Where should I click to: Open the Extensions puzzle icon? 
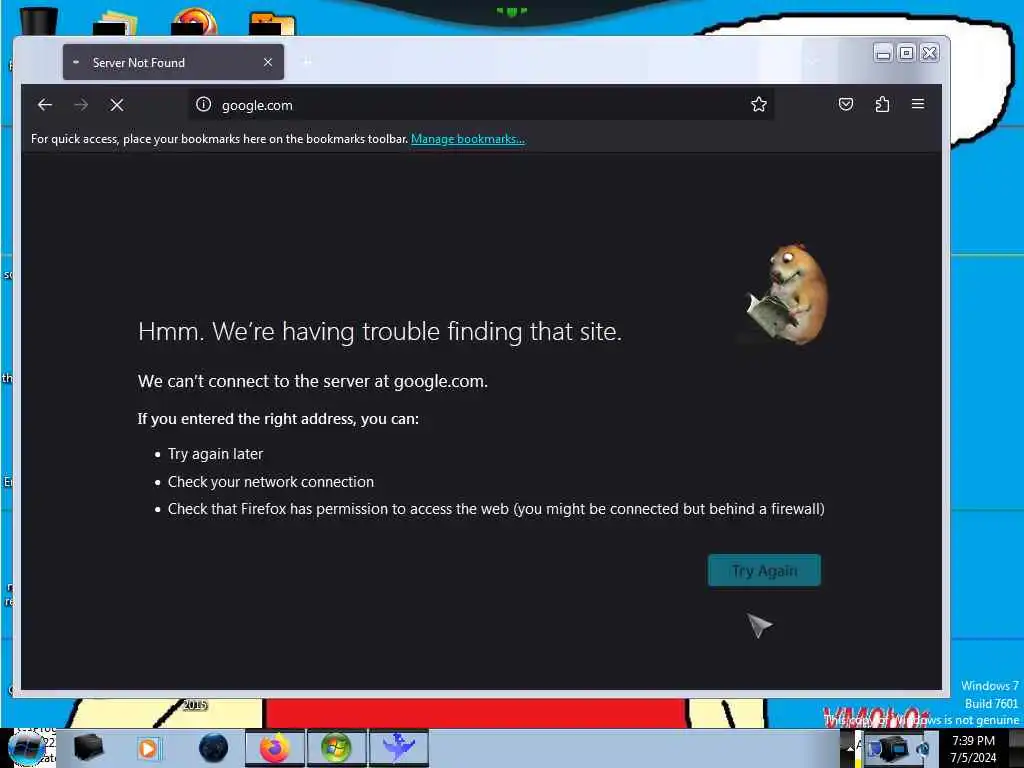(x=882, y=104)
